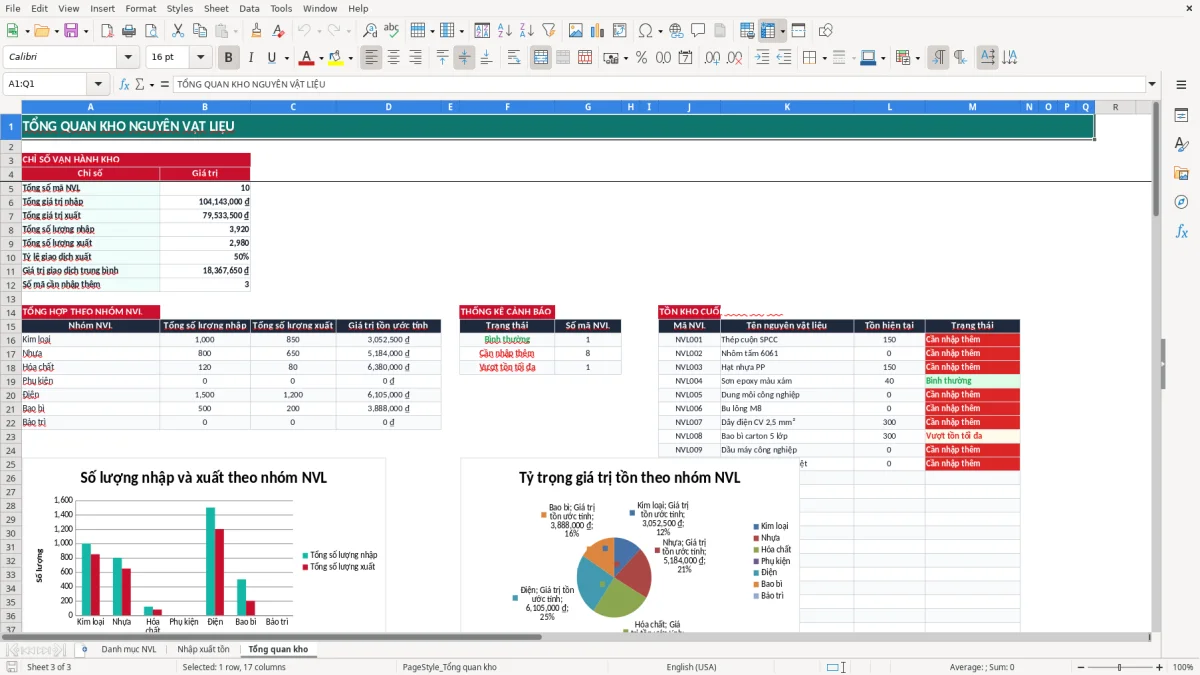1200x675 pixels.
Task: Click the Clone Formatting paintbrush icon
Action: [x=256, y=31]
